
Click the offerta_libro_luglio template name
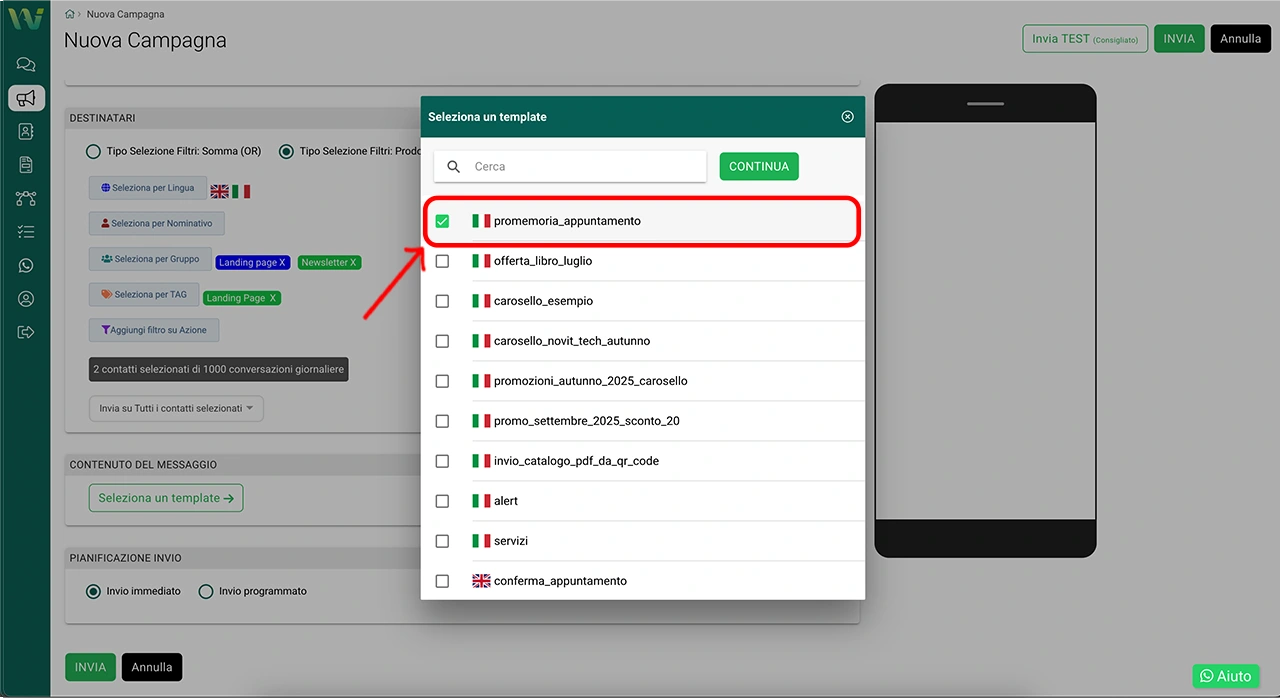click(543, 261)
